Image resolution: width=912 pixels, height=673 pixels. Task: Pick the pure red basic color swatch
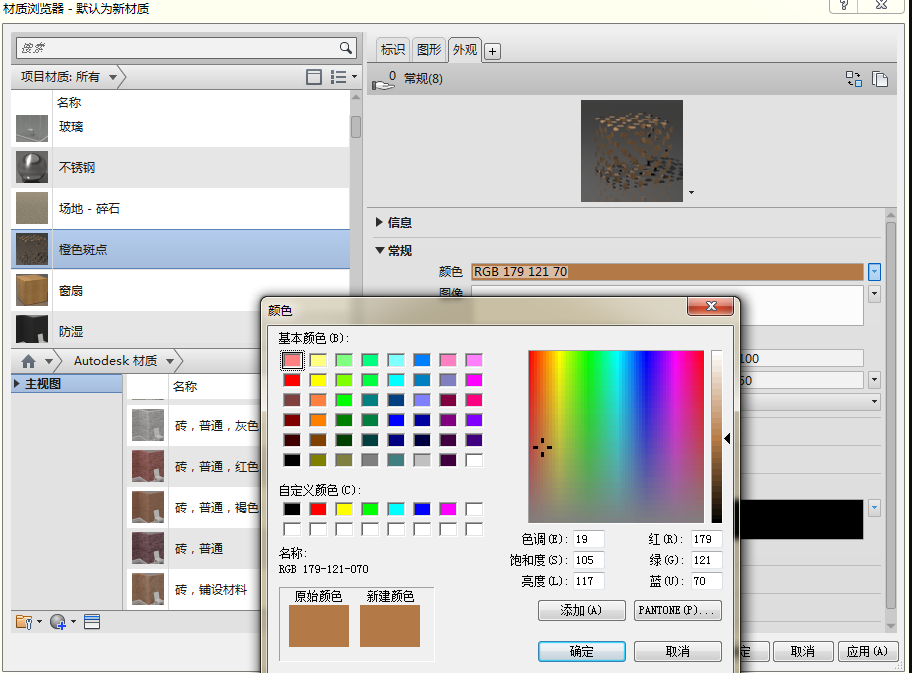point(292,380)
